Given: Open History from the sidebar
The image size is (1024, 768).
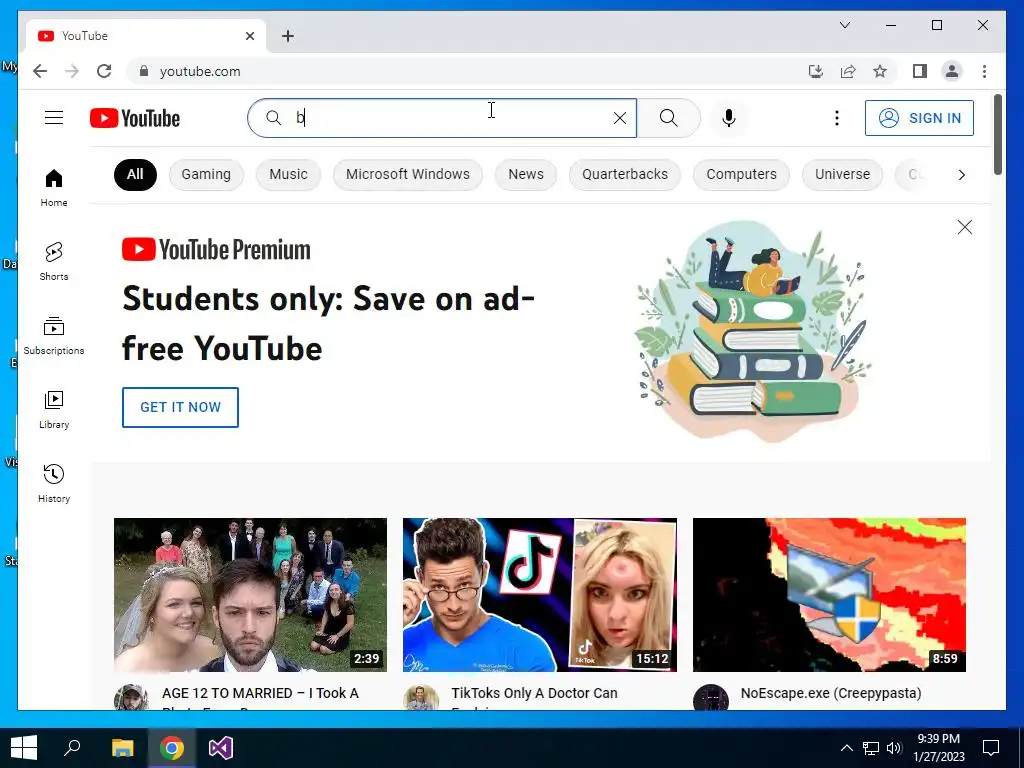Looking at the screenshot, I should 54,484.
